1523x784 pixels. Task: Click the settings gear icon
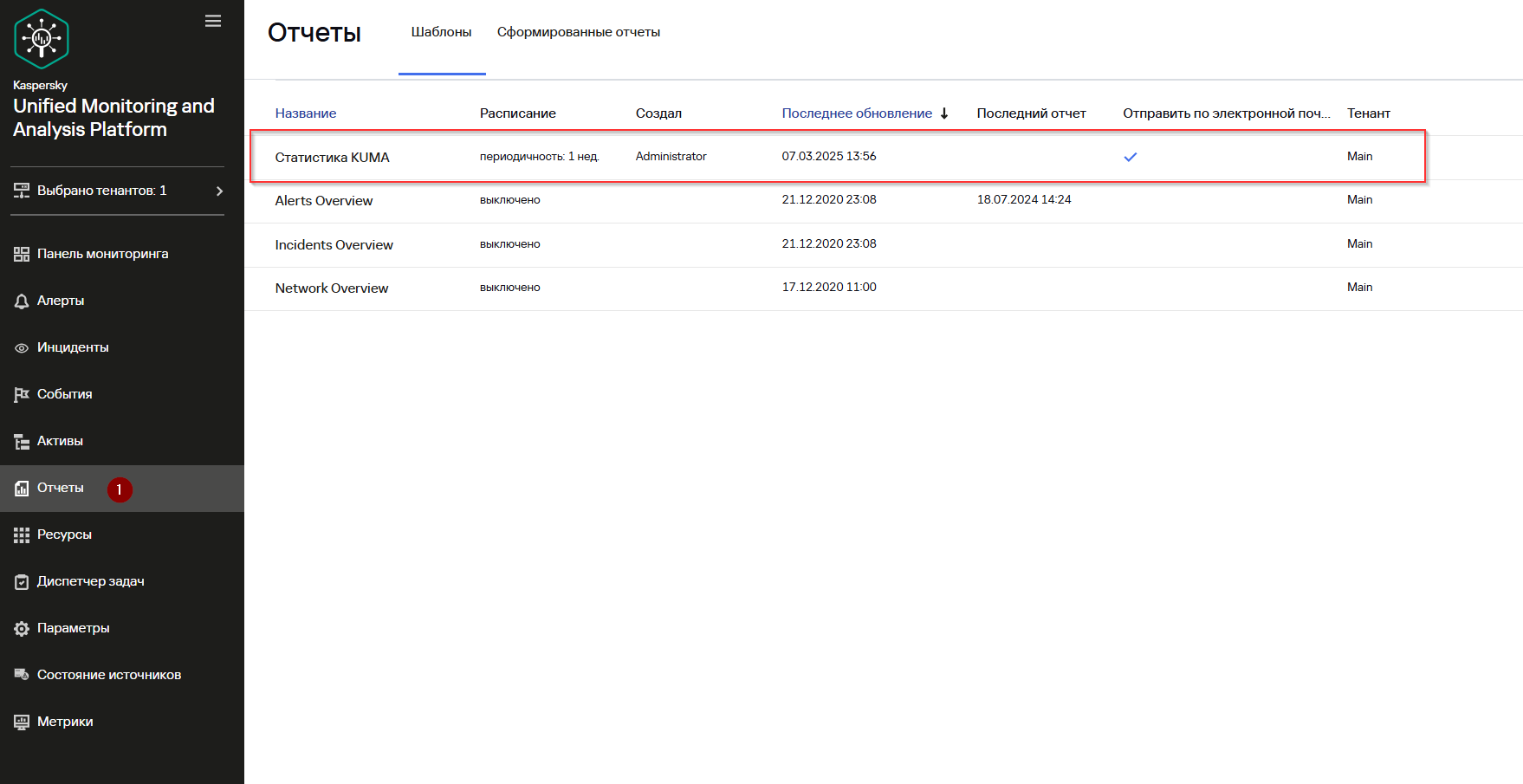click(x=22, y=629)
